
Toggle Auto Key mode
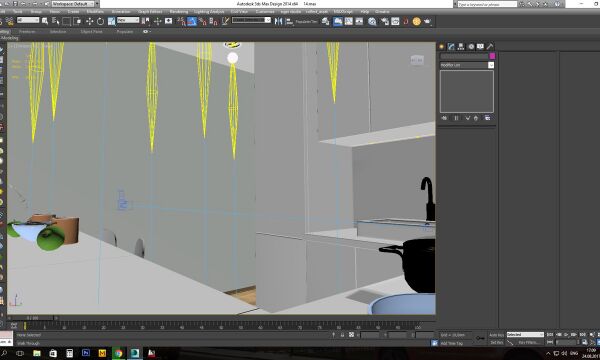click(x=497, y=335)
